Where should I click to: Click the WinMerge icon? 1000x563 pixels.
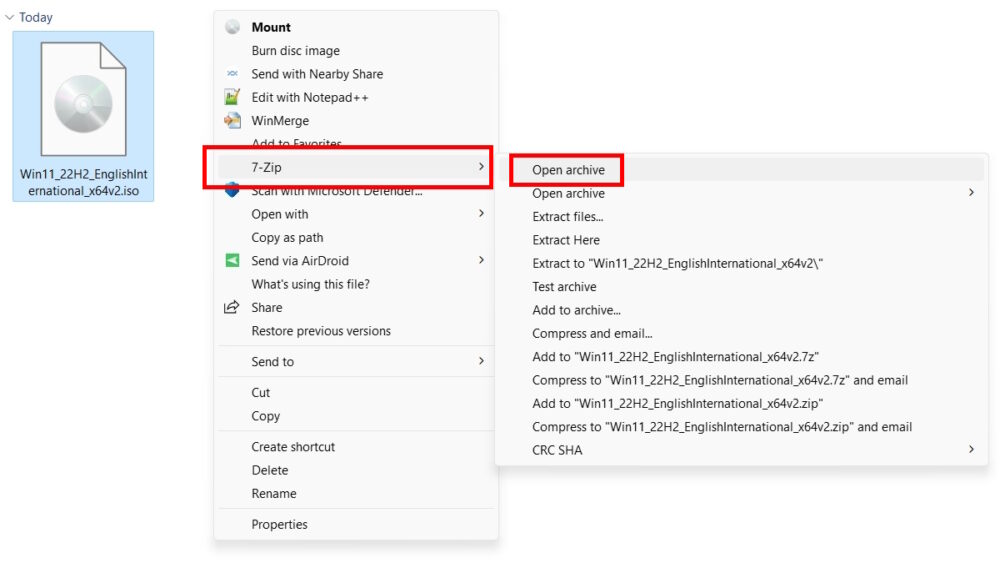click(x=233, y=121)
